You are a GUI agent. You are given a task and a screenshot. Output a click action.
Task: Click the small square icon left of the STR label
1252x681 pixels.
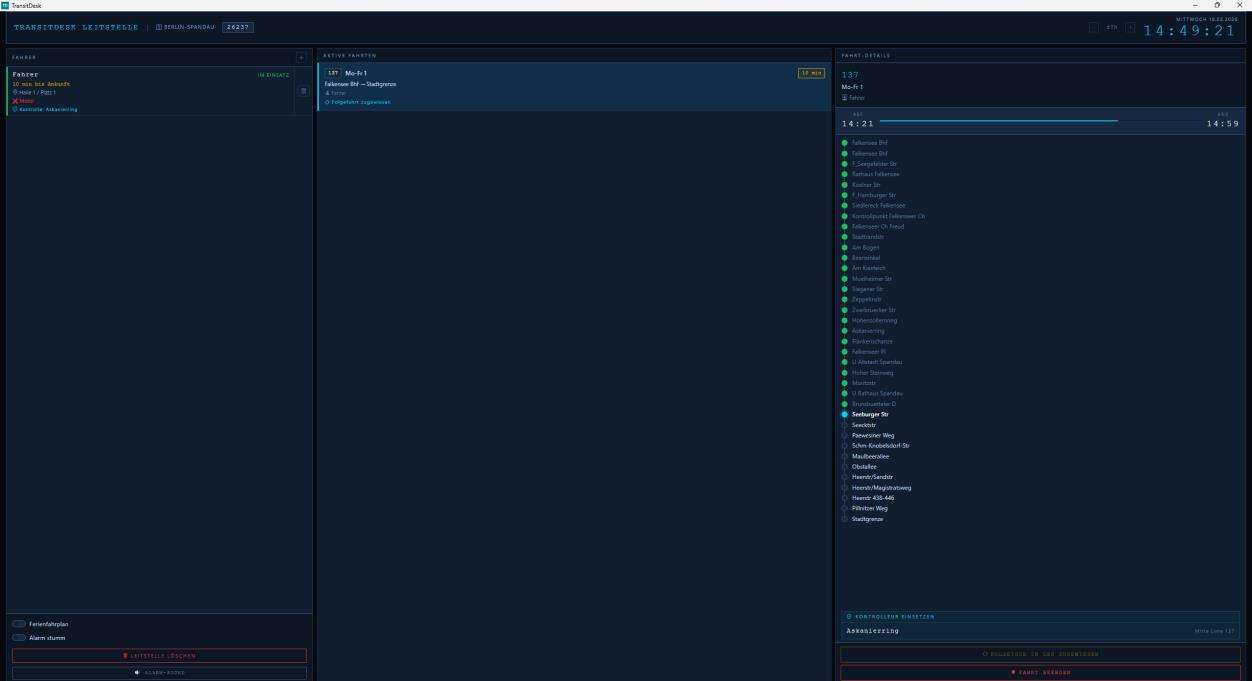point(1094,27)
